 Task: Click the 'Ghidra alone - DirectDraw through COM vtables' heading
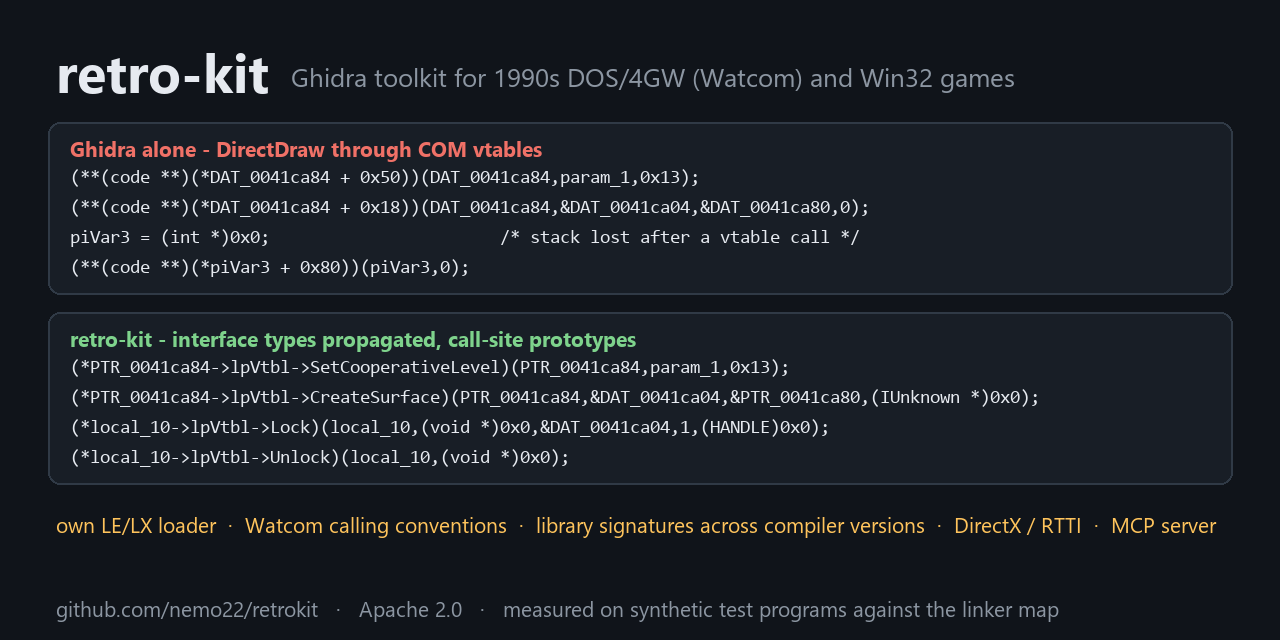pos(306,150)
